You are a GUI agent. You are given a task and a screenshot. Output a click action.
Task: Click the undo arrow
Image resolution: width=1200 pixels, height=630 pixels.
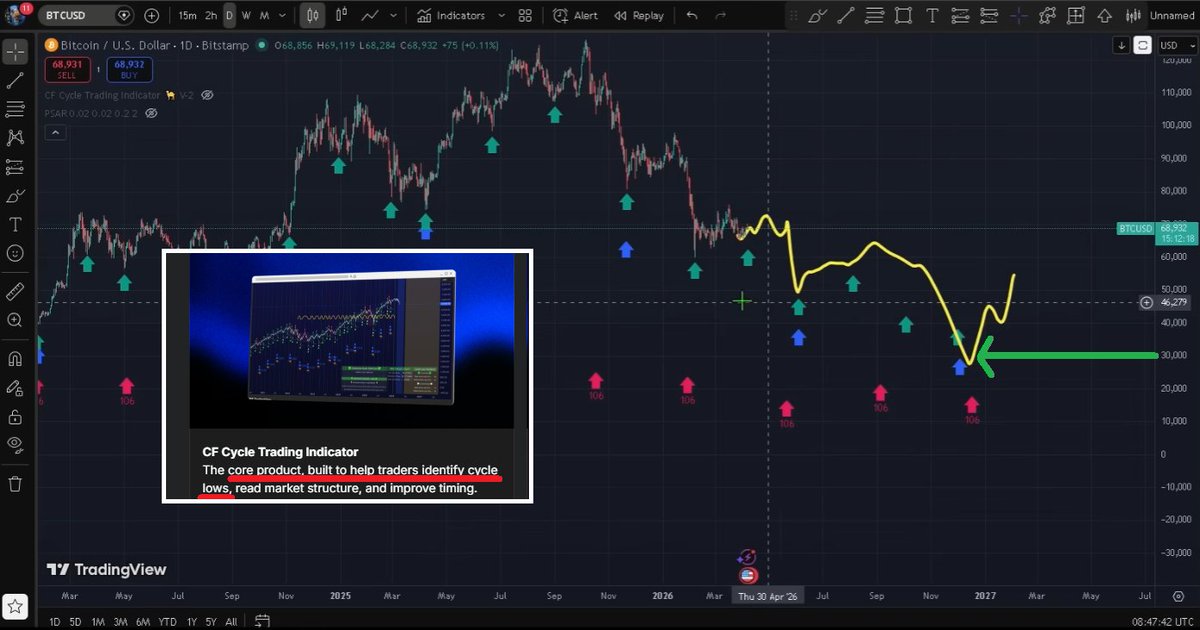[x=692, y=16]
